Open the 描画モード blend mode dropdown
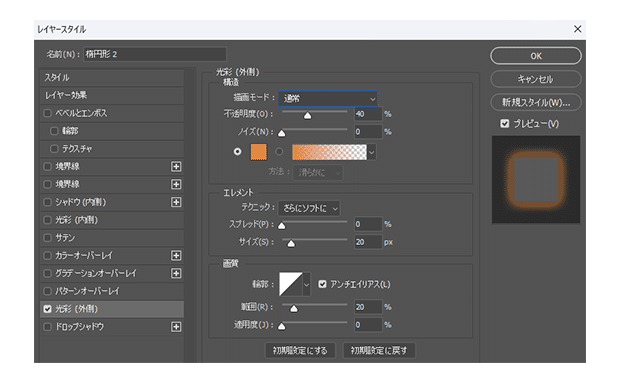 tap(328, 98)
